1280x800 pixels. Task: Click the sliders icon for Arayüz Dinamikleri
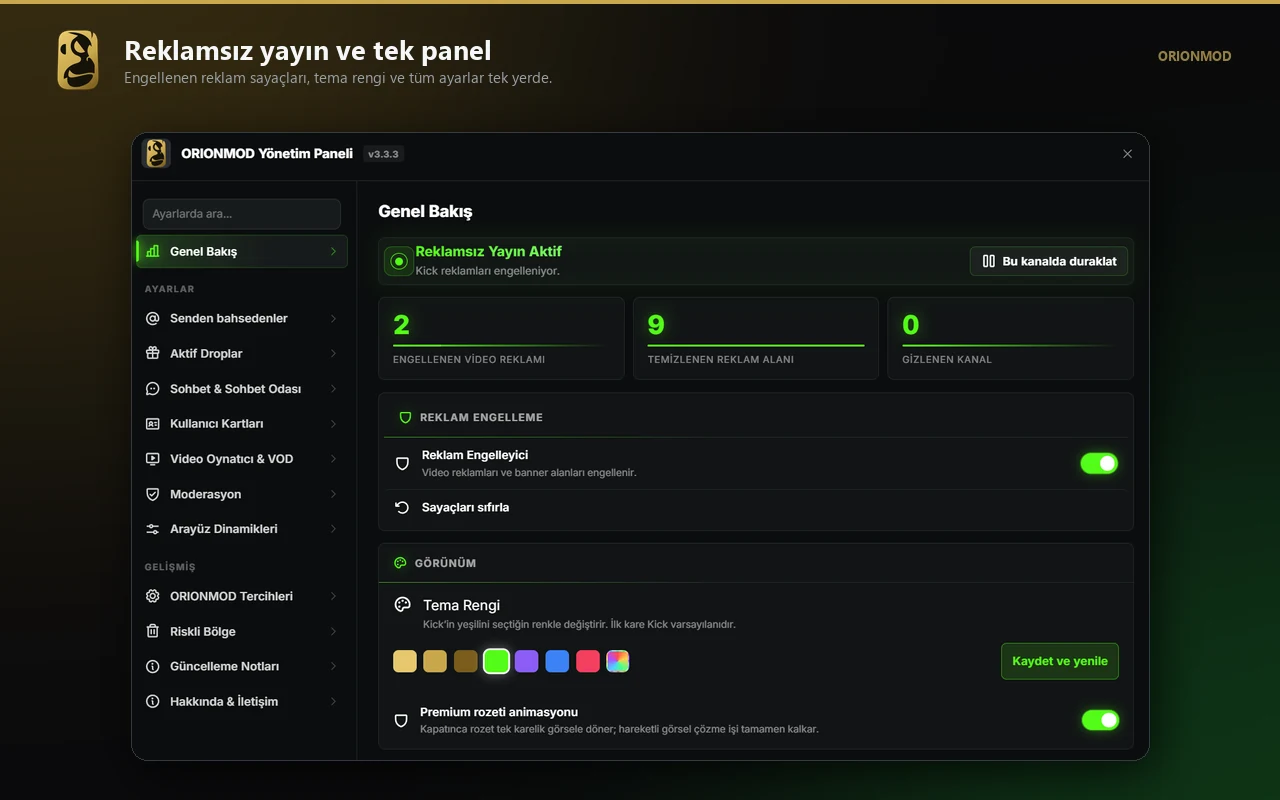click(153, 529)
